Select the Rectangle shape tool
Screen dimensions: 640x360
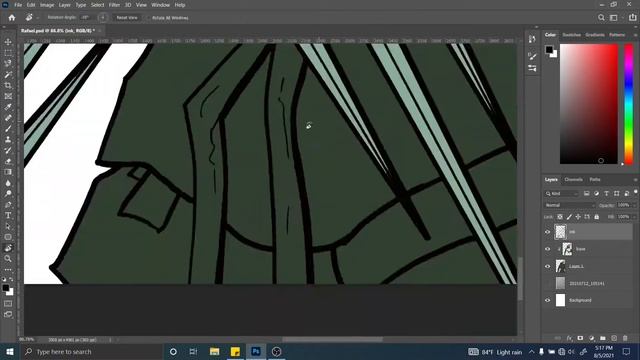pos(8,237)
